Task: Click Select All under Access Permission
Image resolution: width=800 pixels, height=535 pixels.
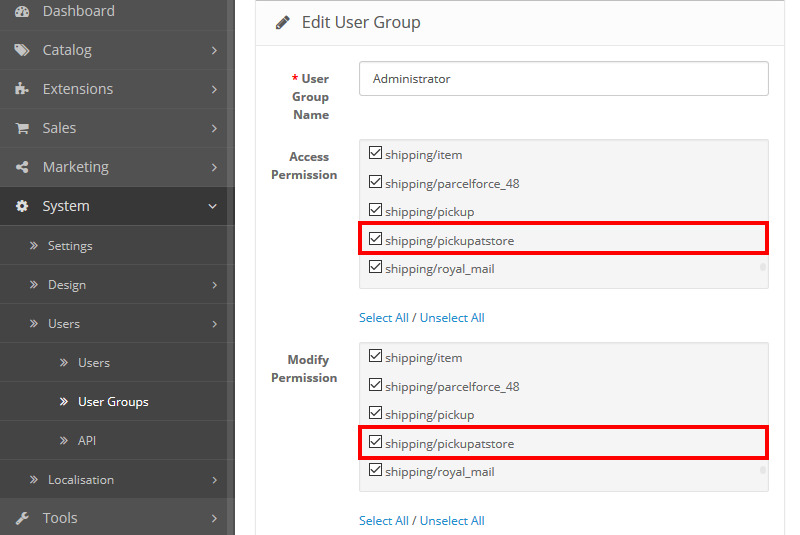Action: (383, 318)
